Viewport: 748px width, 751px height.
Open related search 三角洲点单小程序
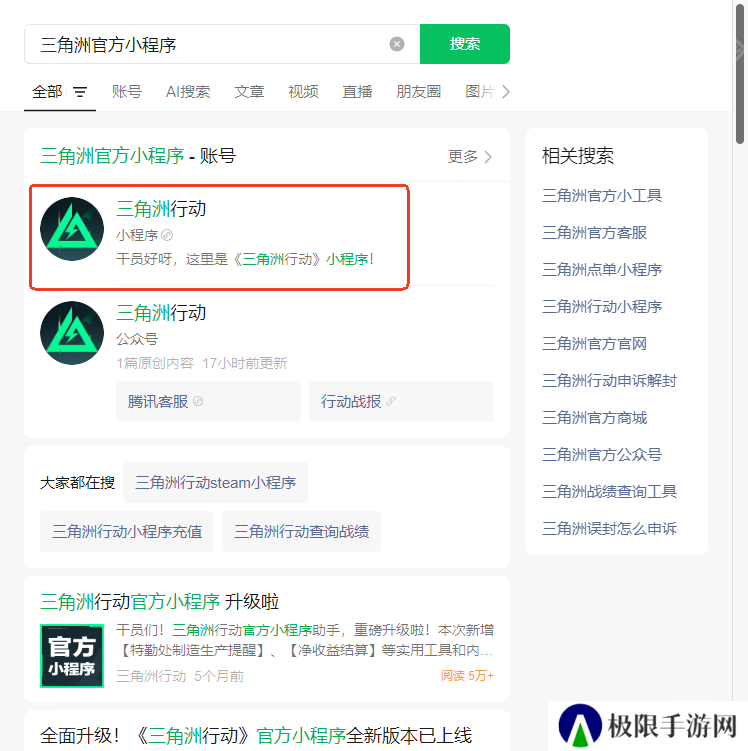click(x=602, y=269)
